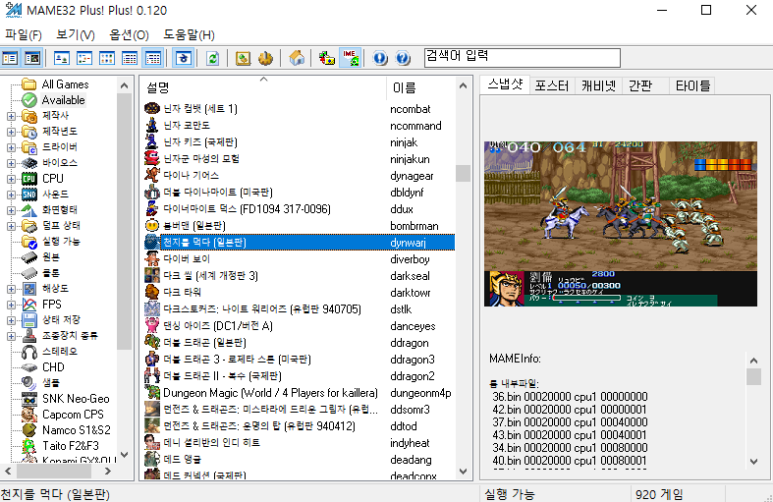Toggle the Korean character toolbar button

click(x=183, y=58)
